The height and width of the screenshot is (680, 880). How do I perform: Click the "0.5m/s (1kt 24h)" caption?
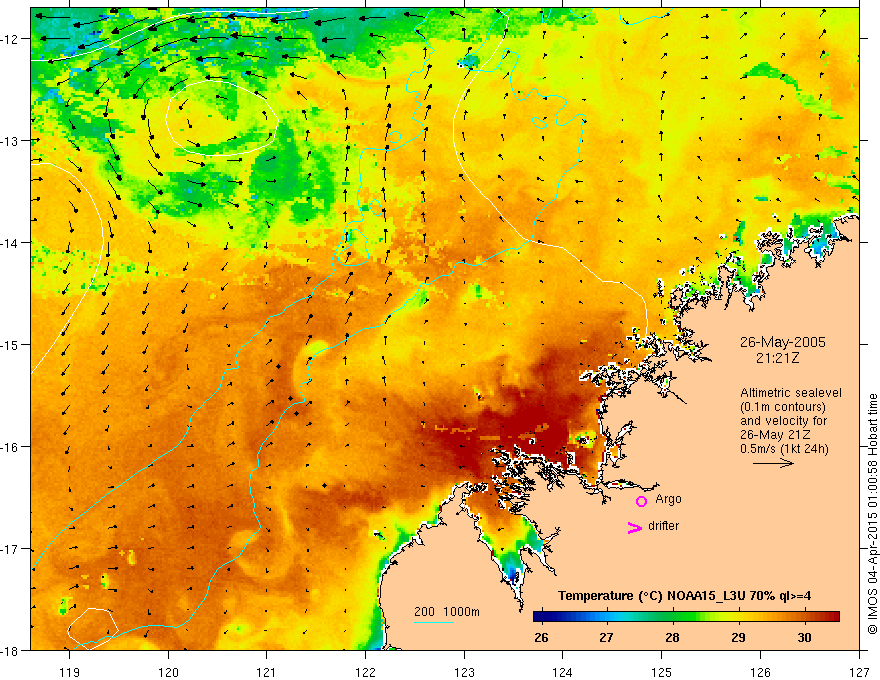(784, 448)
